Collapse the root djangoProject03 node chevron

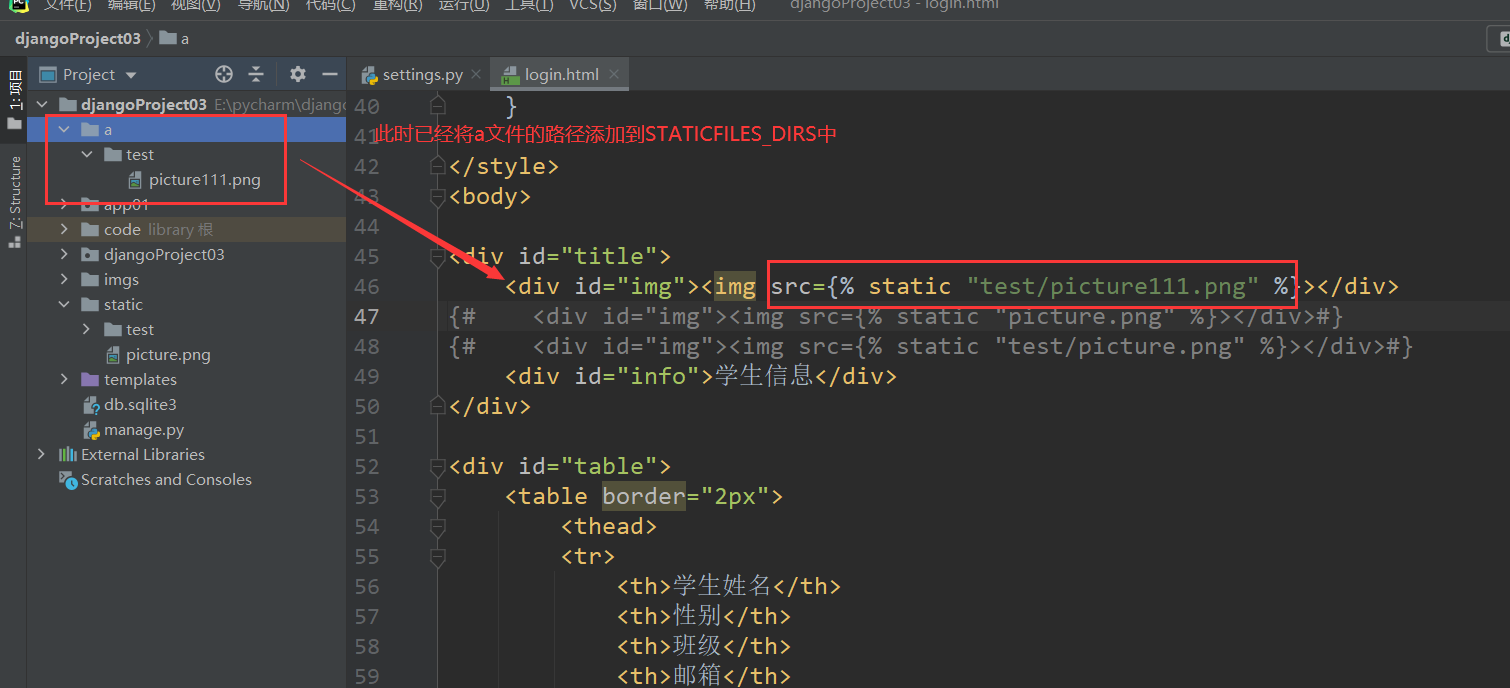(41, 104)
